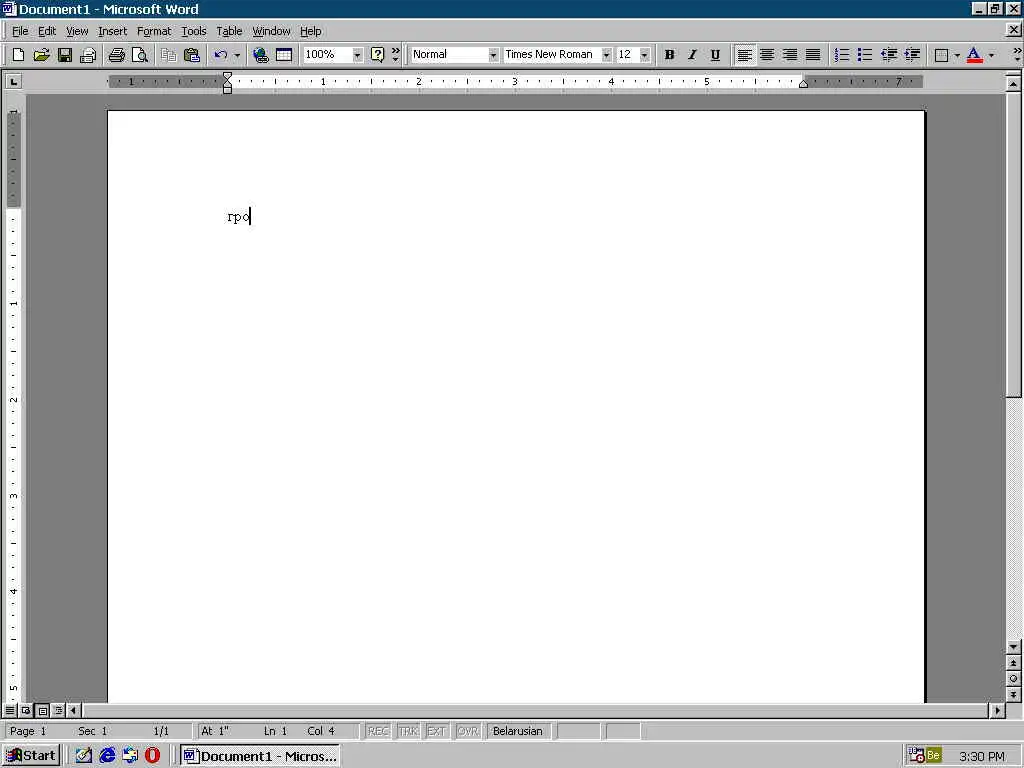The height and width of the screenshot is (768, 1024).
Task: Open the Zoom 100% dropdown
Action: click(357, 55)
